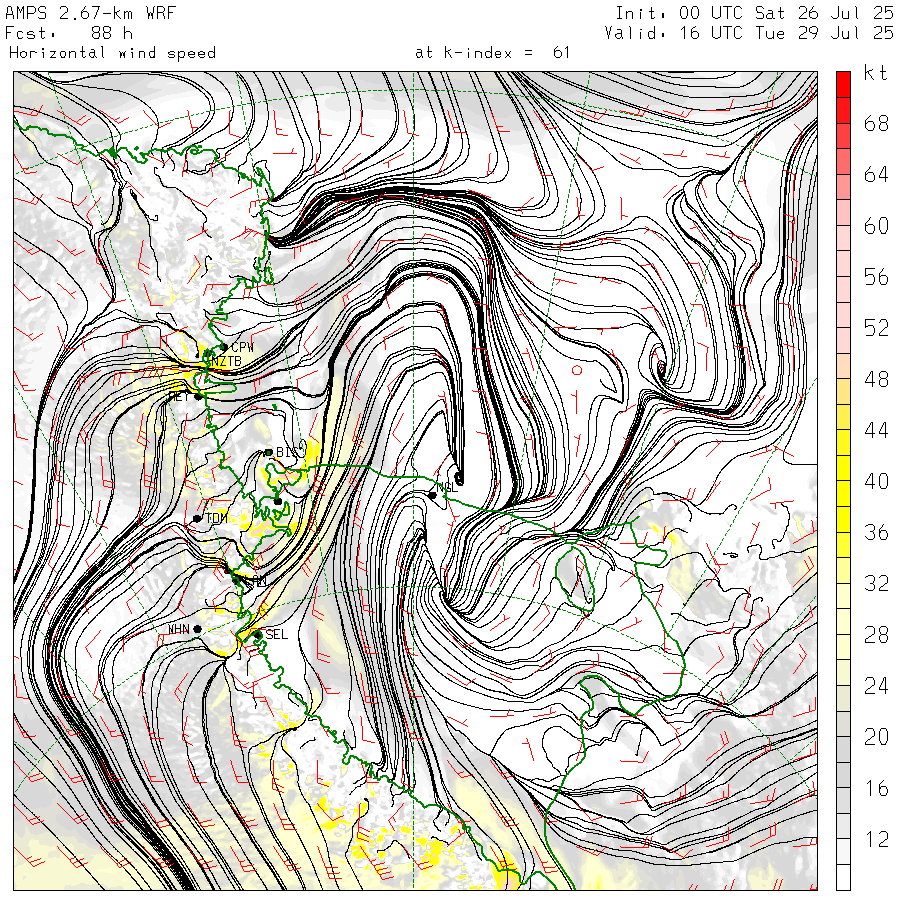Click the legend value 20
The width and height of the screenshot is (900, 900).
pyautogui.click(x=876, y=737)
